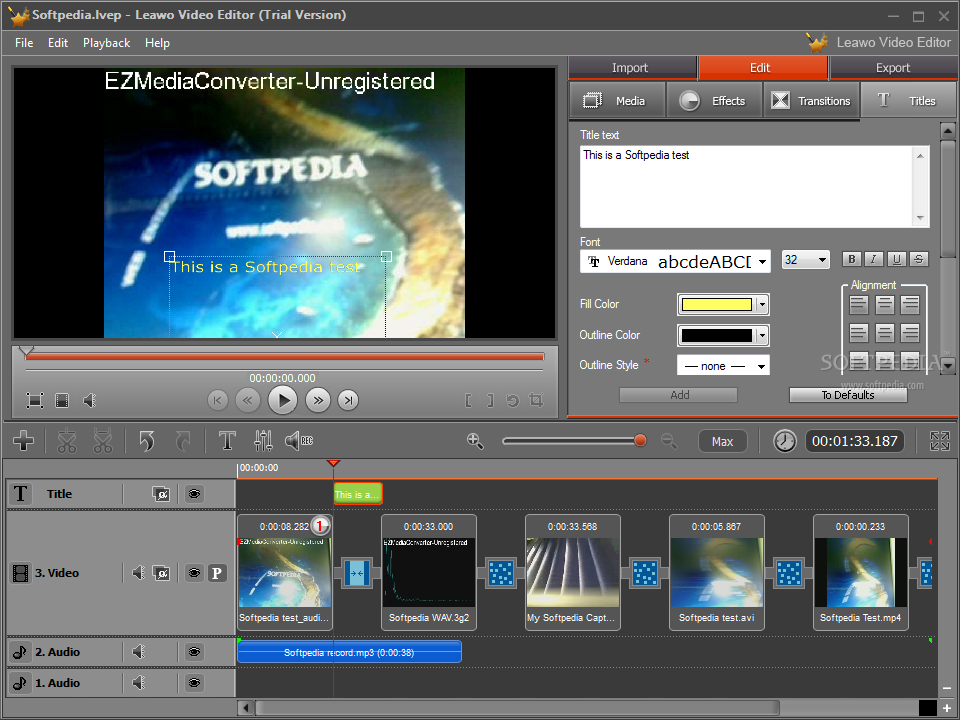Open the audio mixer sliders tool
The height and width of the screenshot is (720, 960).
pos(263,441)
